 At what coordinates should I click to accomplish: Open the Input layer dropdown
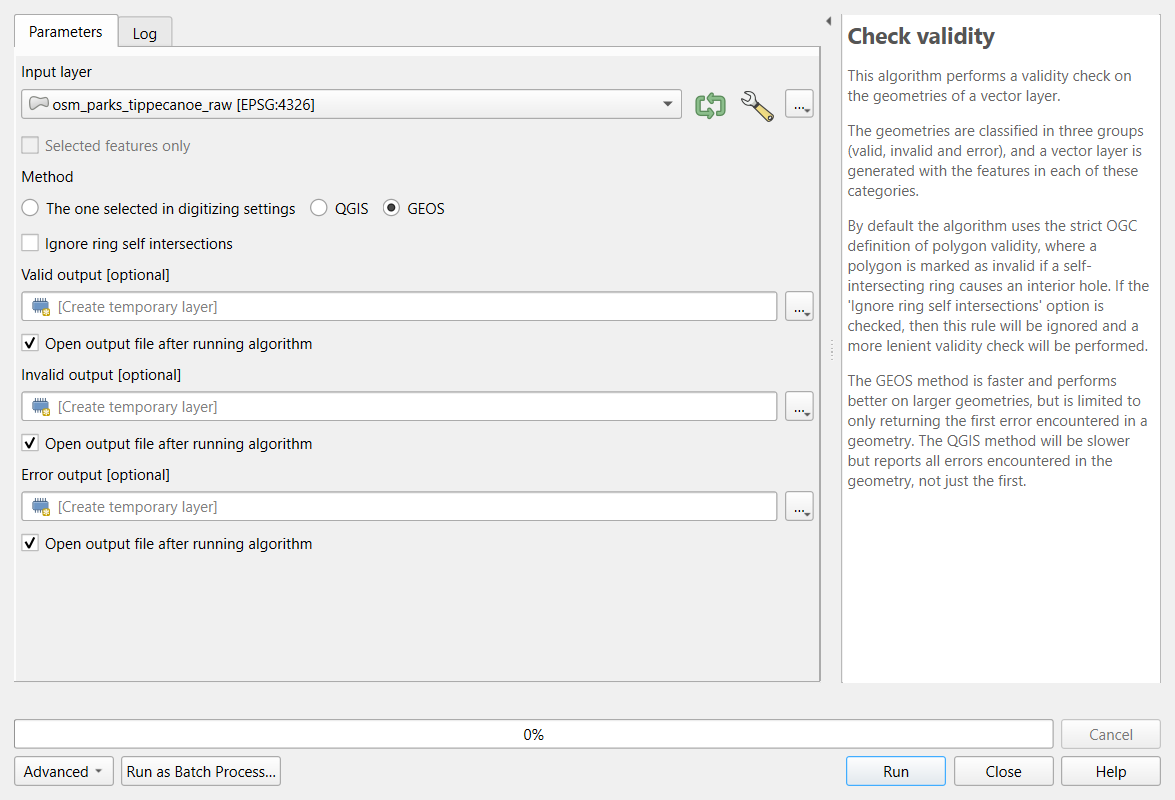click(x=351, y=104)
